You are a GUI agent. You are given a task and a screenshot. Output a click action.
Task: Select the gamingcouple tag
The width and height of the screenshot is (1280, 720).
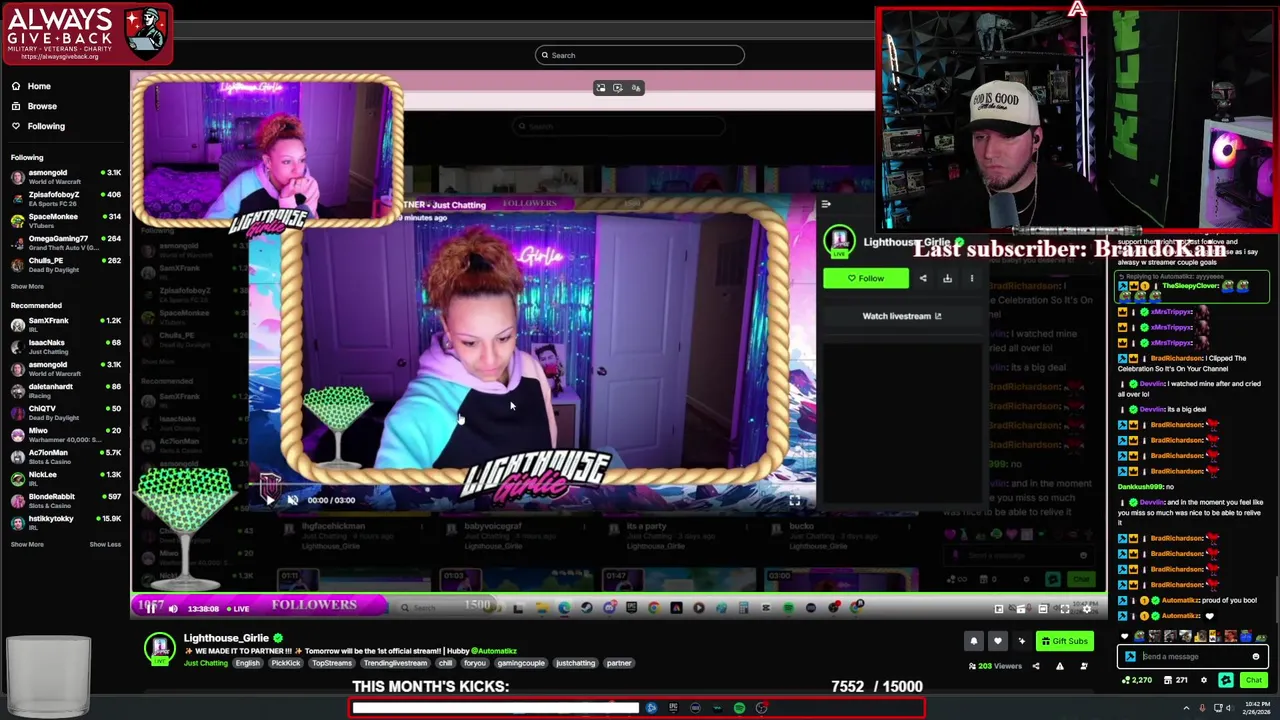(521, 663)
